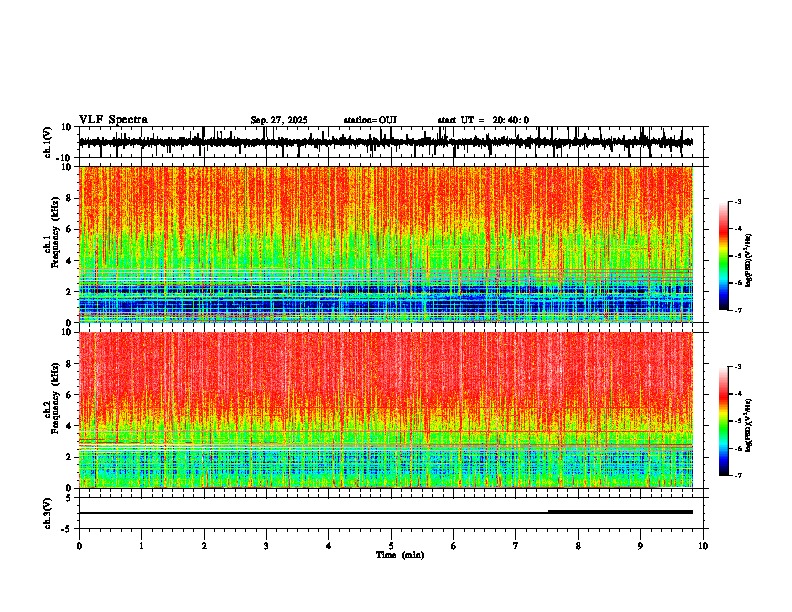Click the ch.1 color bar log(PSD) label
This screenshot has height=612, width=792.
click(748, 261)
